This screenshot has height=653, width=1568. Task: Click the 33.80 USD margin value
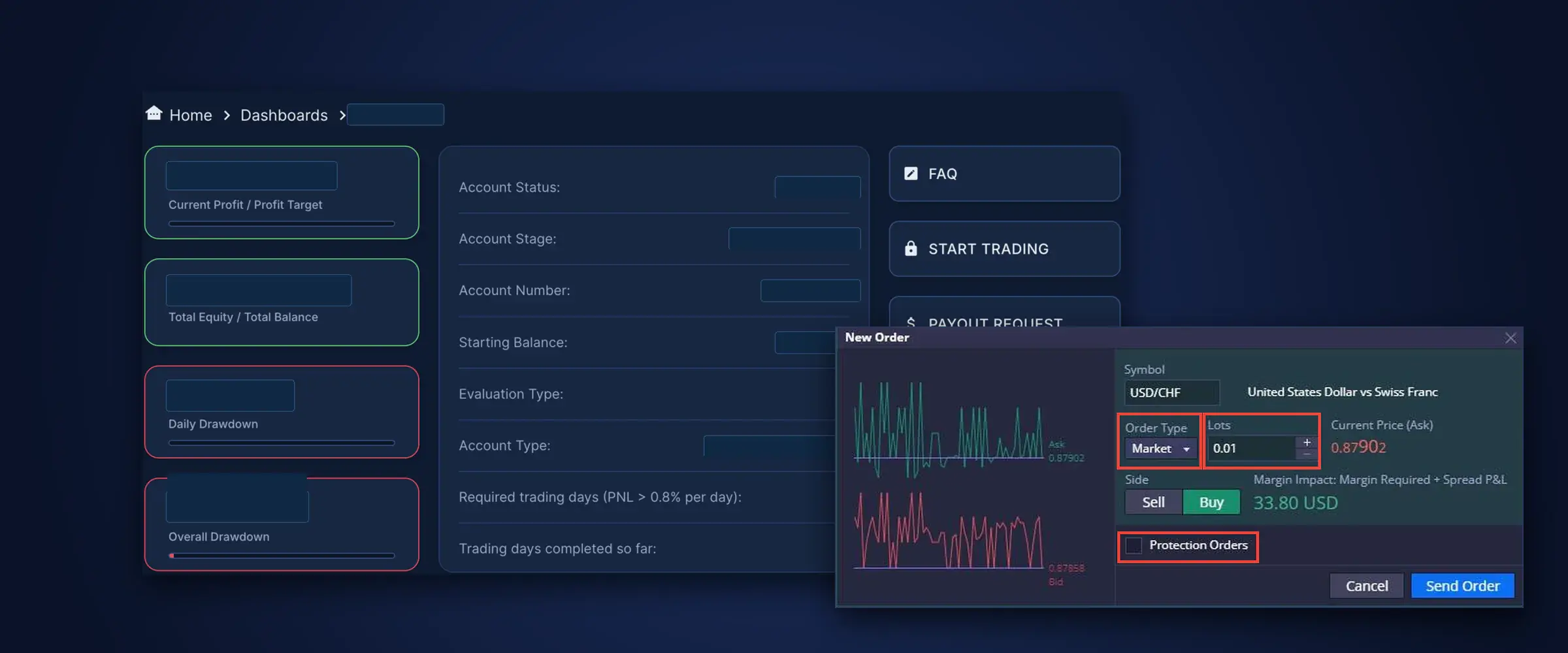(x=1296, y=503)
